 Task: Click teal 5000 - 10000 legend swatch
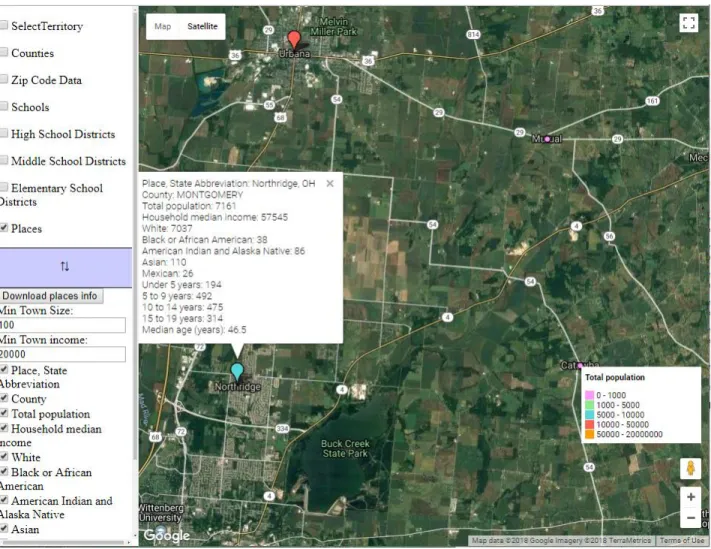coord(589,415)
